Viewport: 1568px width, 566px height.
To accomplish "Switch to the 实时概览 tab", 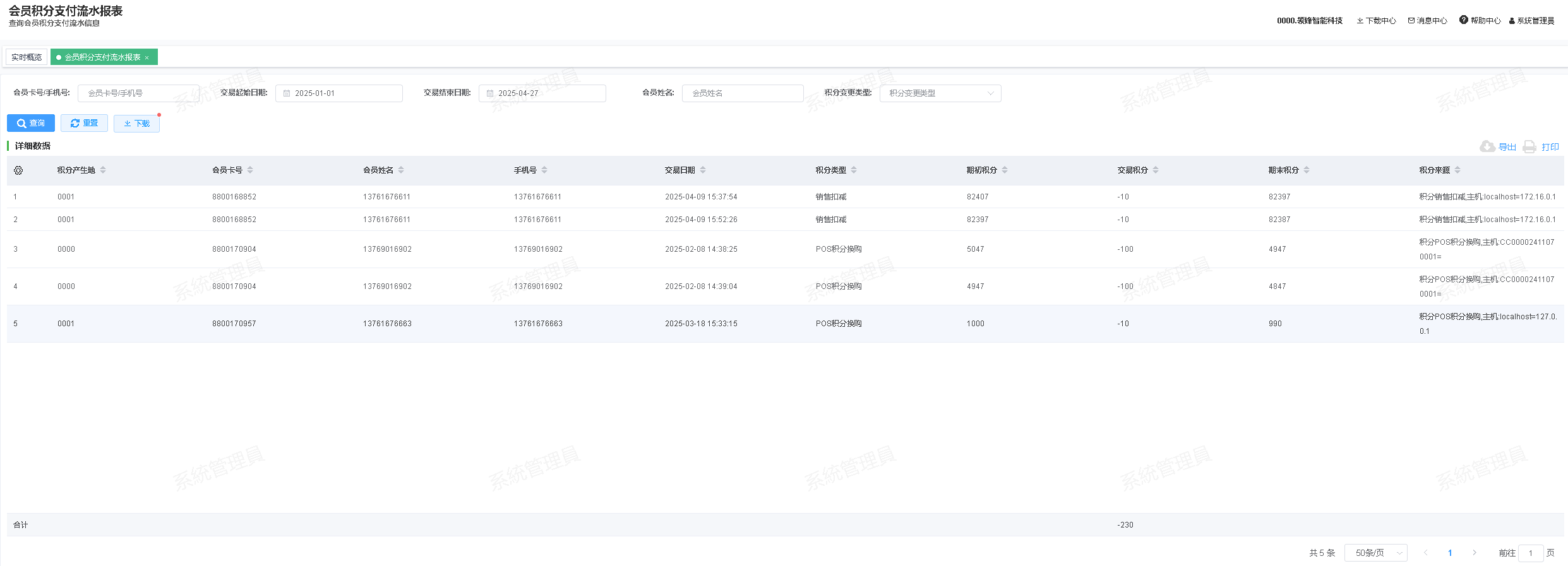I will pos(27,57).
